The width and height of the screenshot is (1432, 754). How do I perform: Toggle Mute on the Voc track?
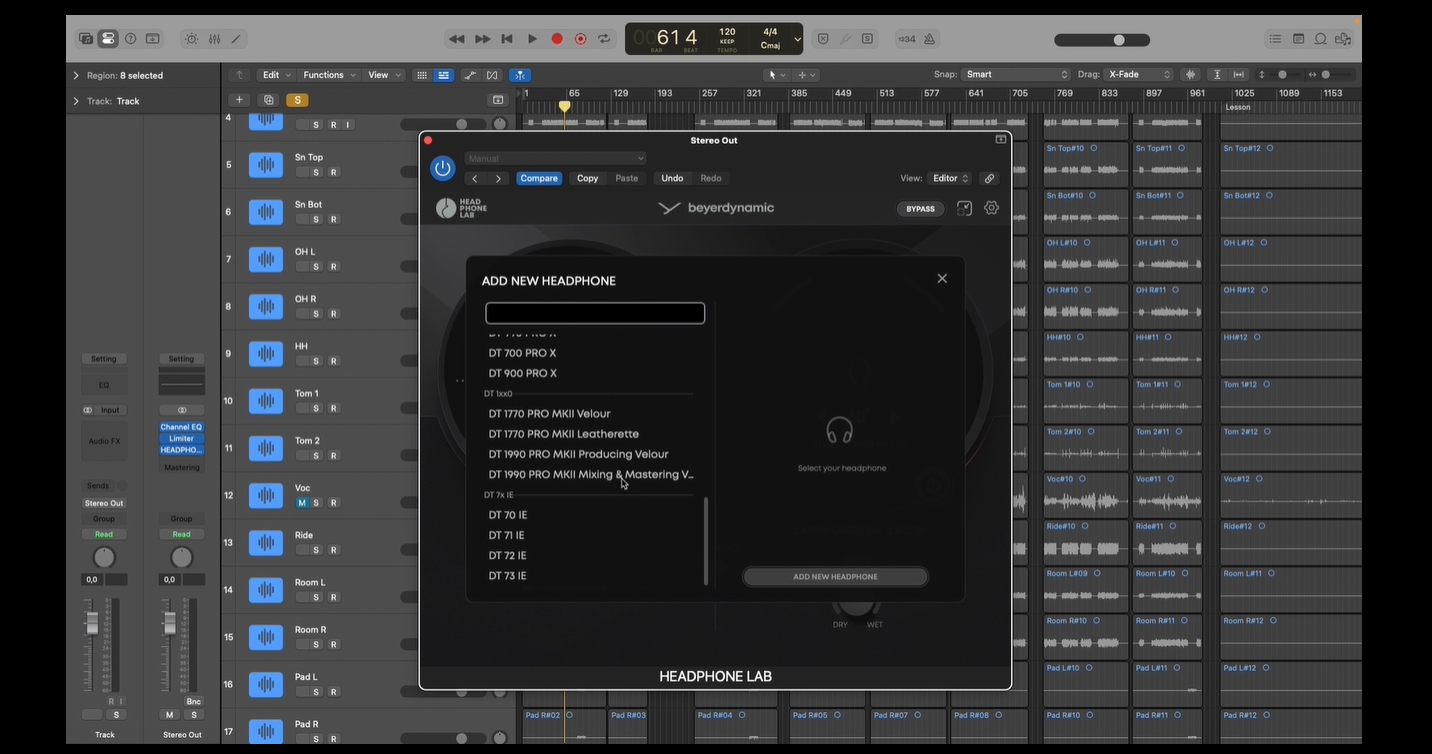click(x=301, y=503)
